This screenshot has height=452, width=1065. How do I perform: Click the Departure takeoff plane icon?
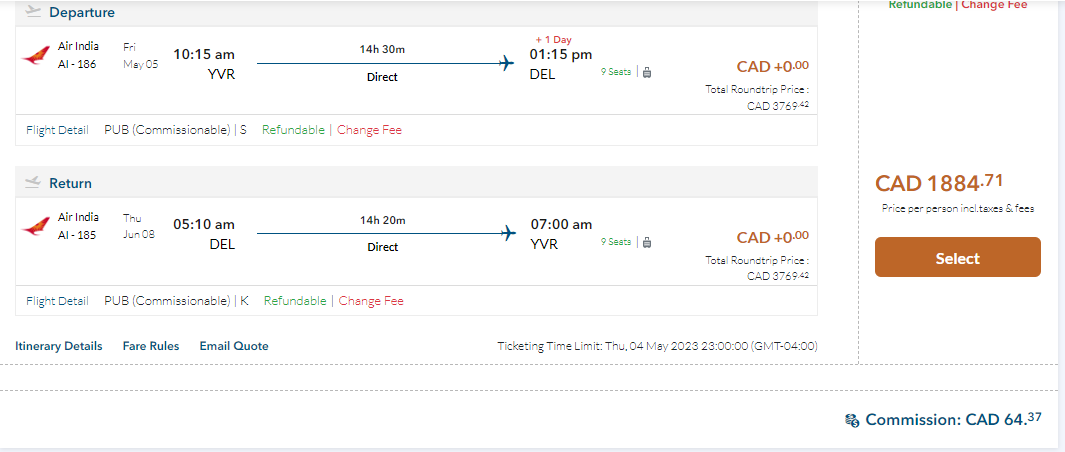[x=33, y=12]
